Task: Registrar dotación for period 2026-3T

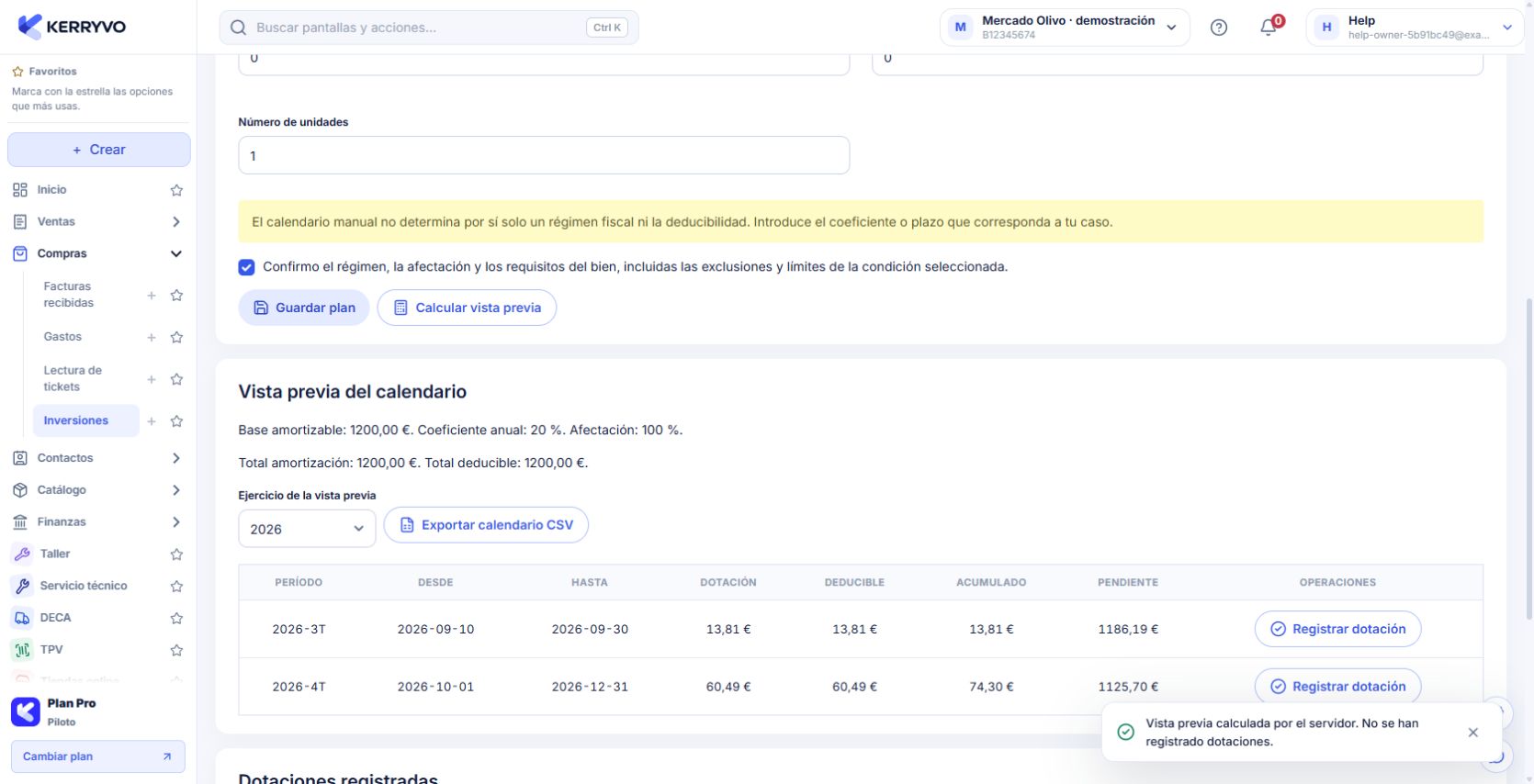Action: pyautogui.click(x=1337, y=629)
